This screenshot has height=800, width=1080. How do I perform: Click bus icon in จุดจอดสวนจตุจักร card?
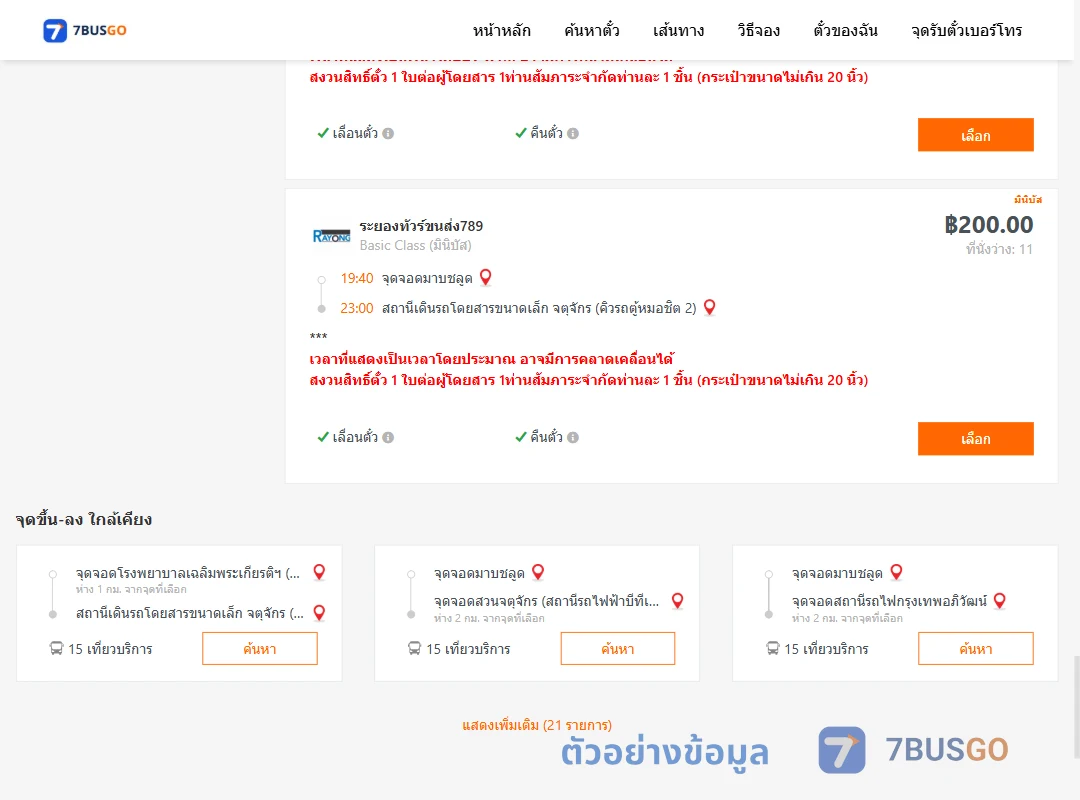[414, 648]
